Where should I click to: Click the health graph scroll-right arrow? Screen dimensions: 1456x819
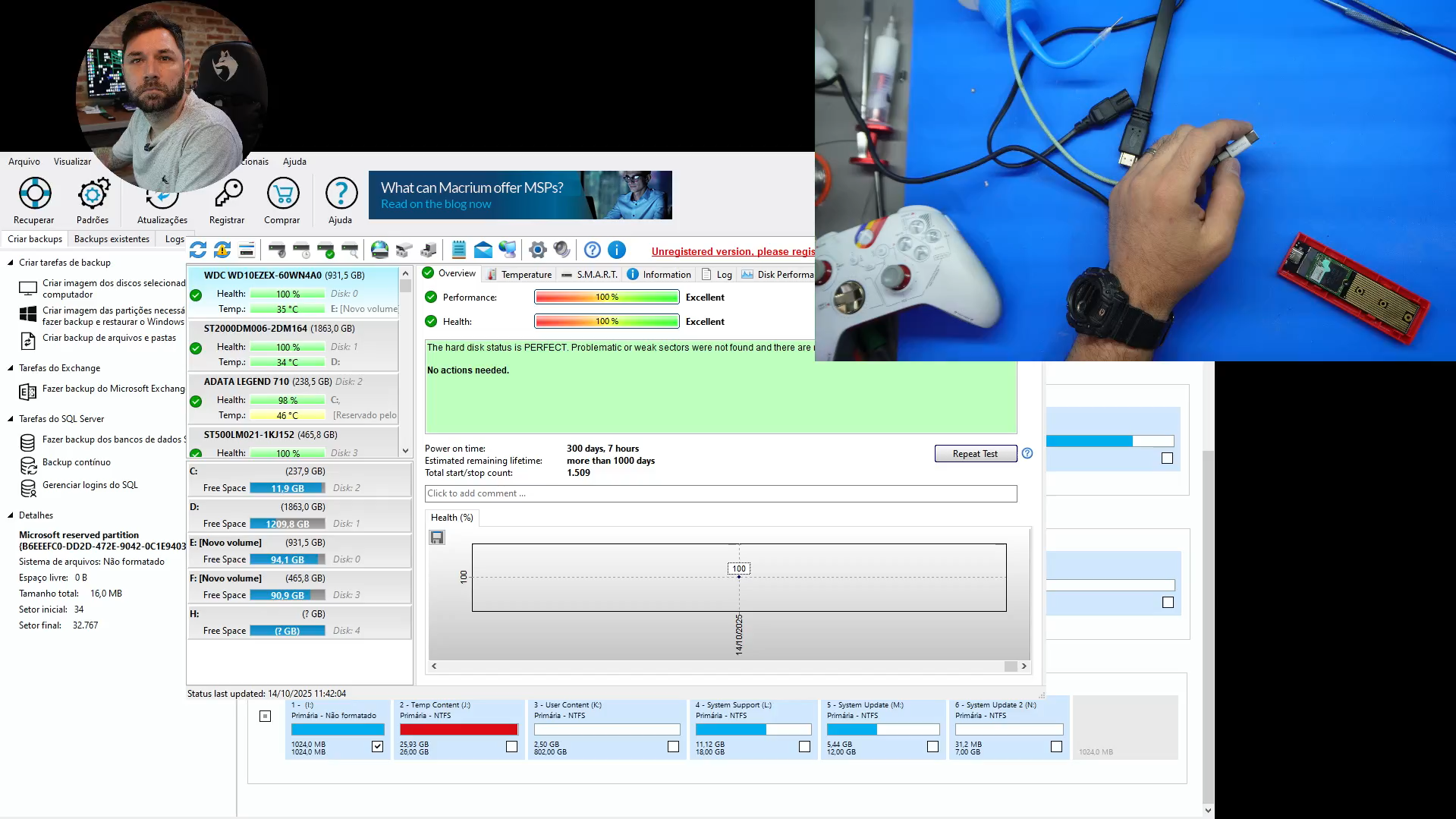point(1024,666)
